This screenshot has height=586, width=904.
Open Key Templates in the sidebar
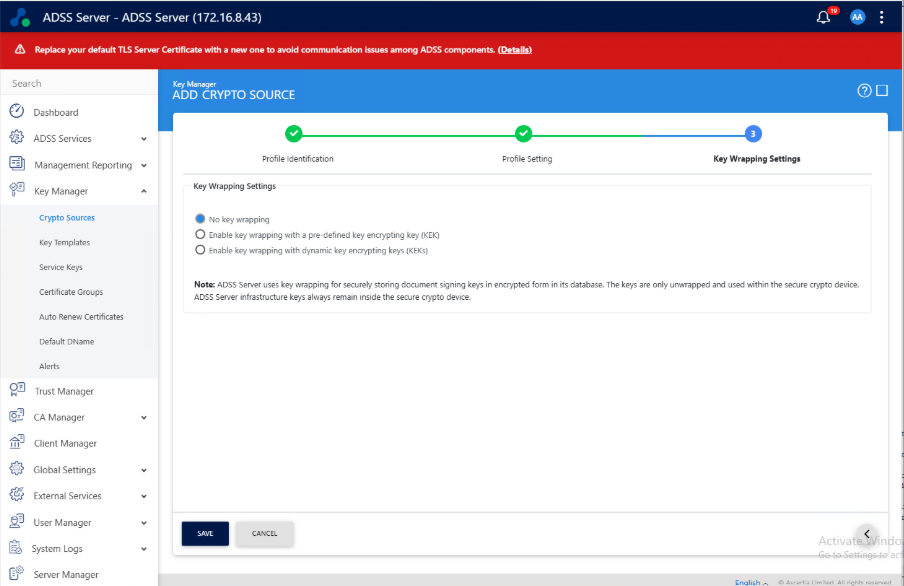(x=65, y=242)
